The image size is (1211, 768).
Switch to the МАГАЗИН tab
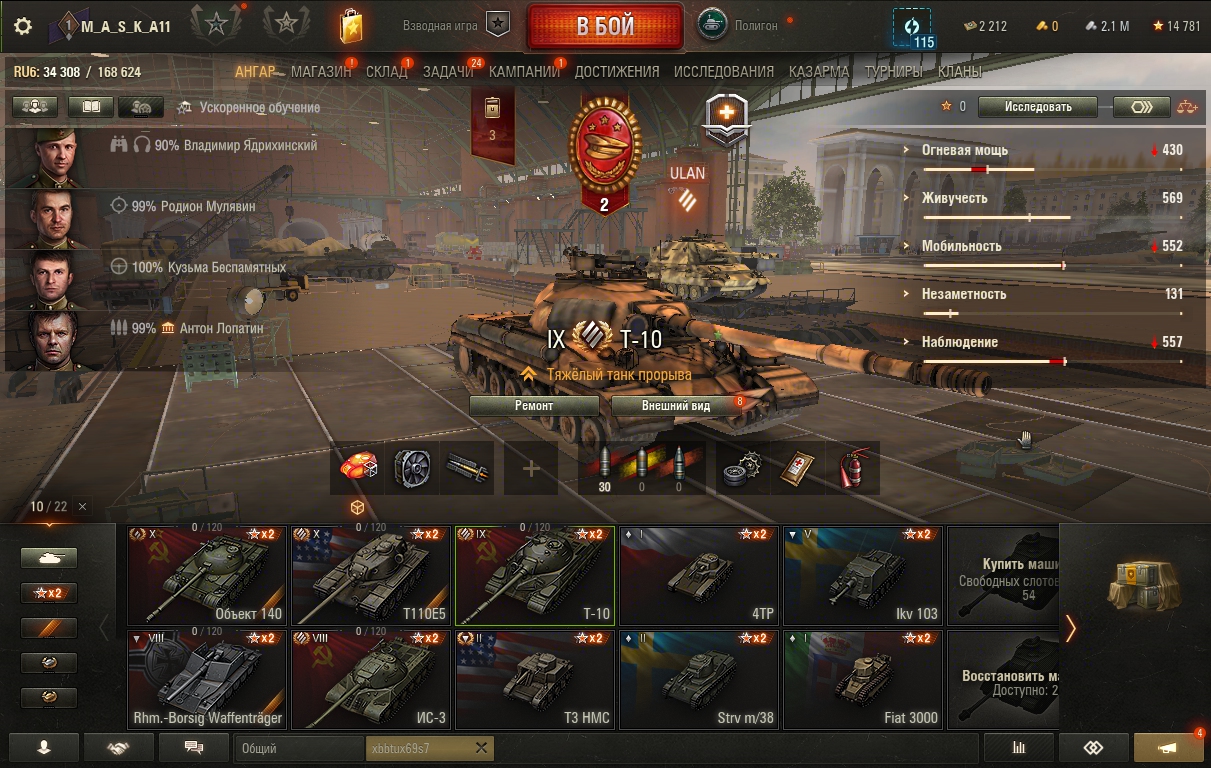[x=320, y=71]
